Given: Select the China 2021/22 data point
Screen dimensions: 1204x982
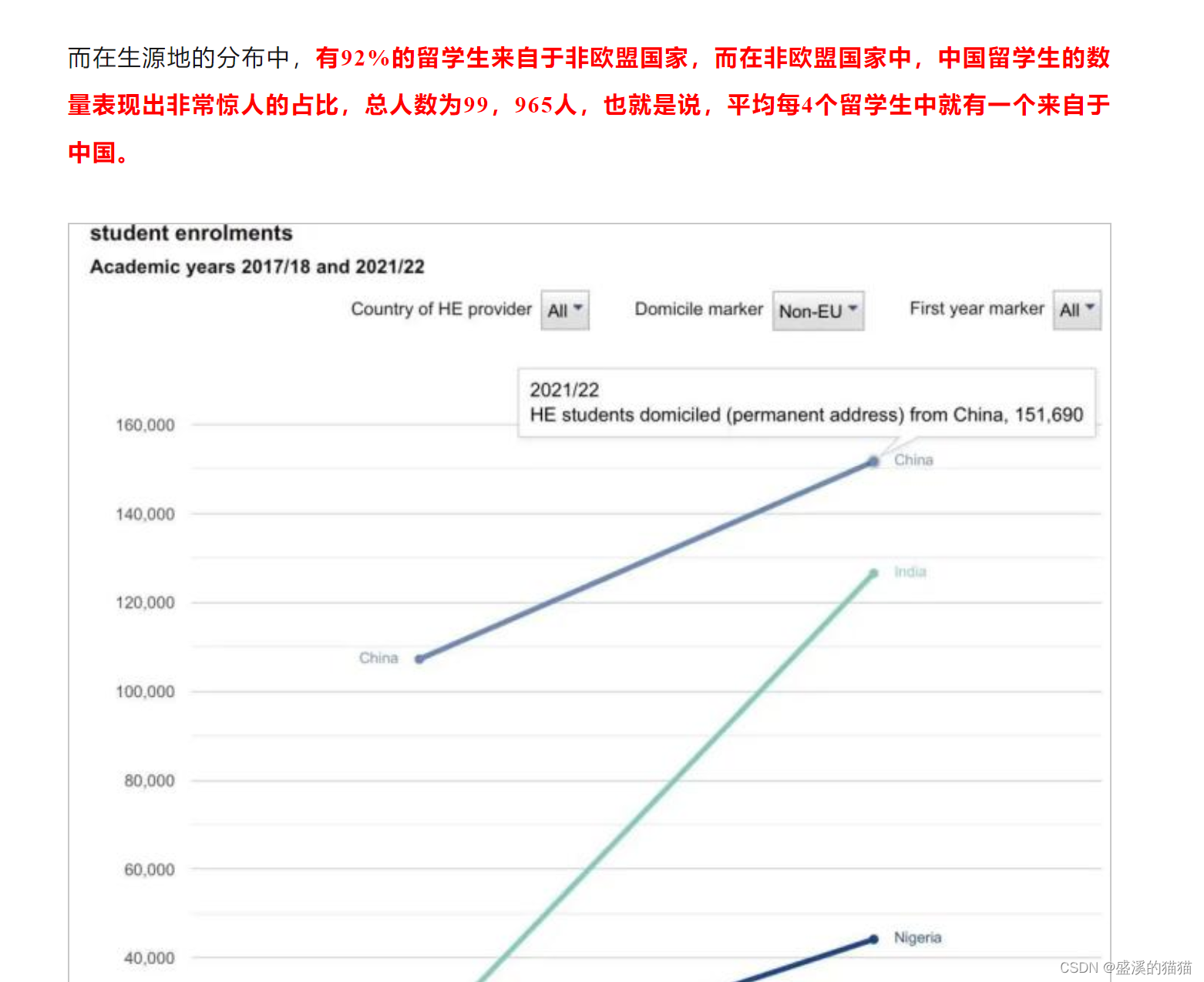Looking at the screenshot, I should [873, 462].
